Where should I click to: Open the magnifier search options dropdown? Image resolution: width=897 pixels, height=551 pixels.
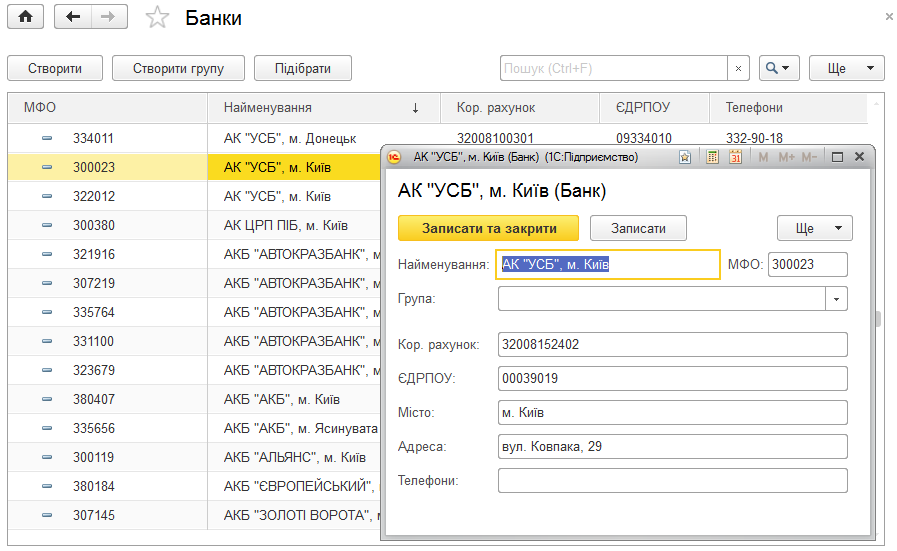click(x=779, y=69)
